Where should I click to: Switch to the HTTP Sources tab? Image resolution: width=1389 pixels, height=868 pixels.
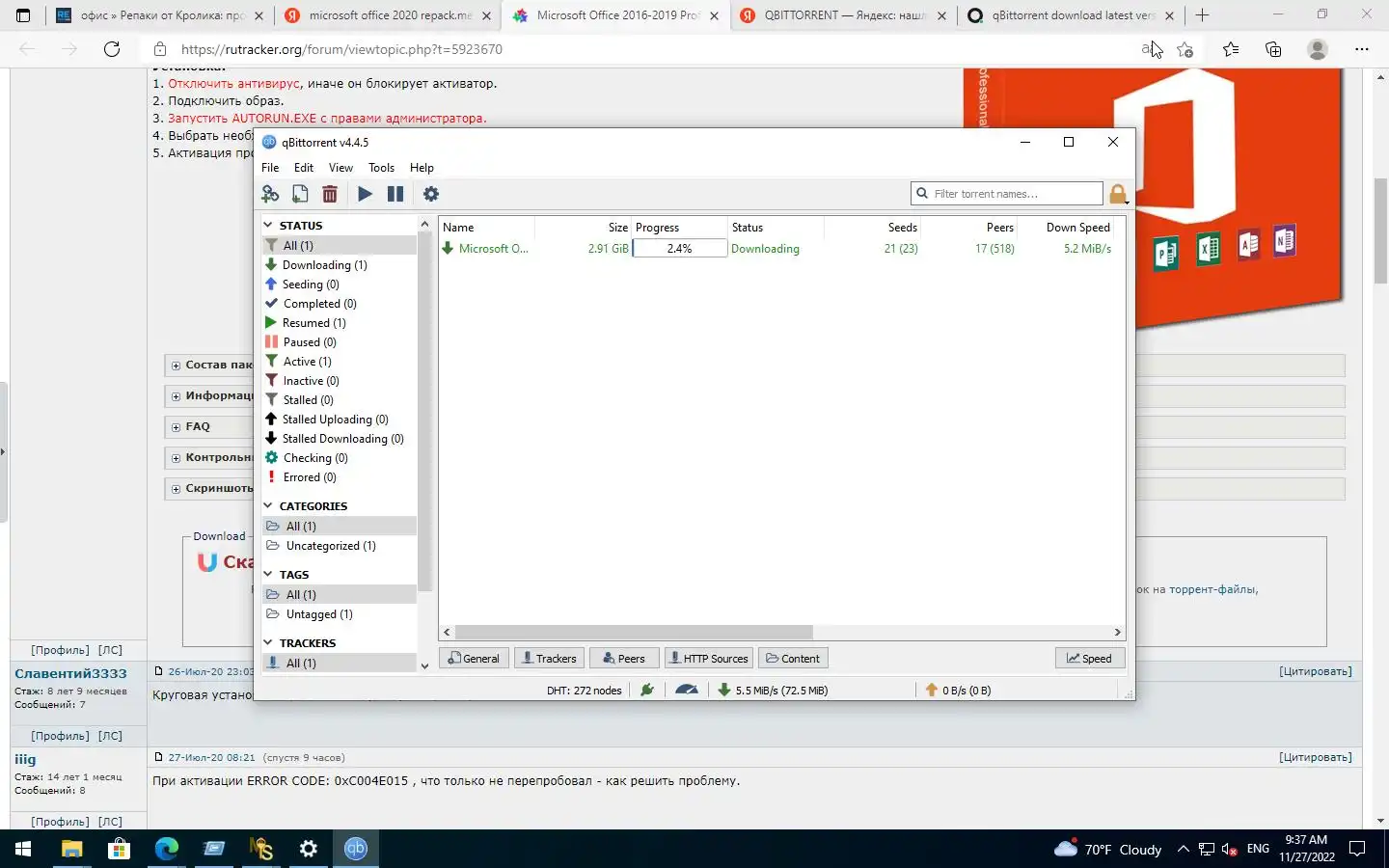[709, 659]
